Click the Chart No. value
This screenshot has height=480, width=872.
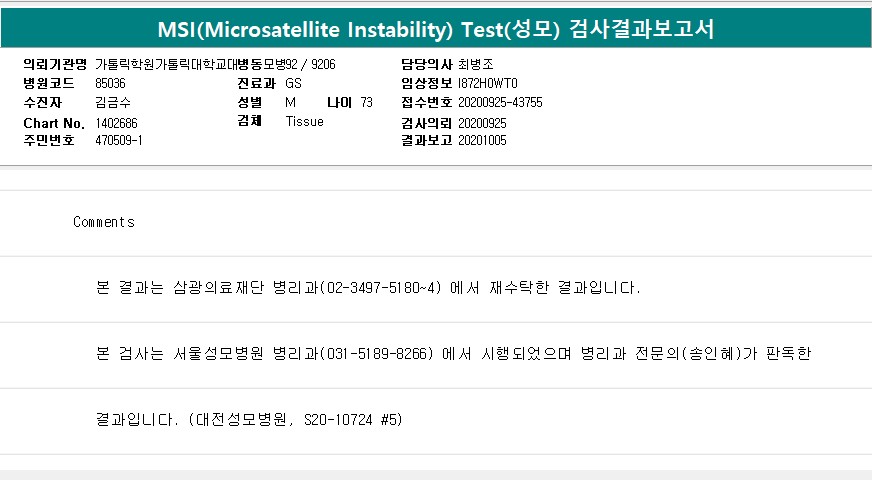pos(116,122)
